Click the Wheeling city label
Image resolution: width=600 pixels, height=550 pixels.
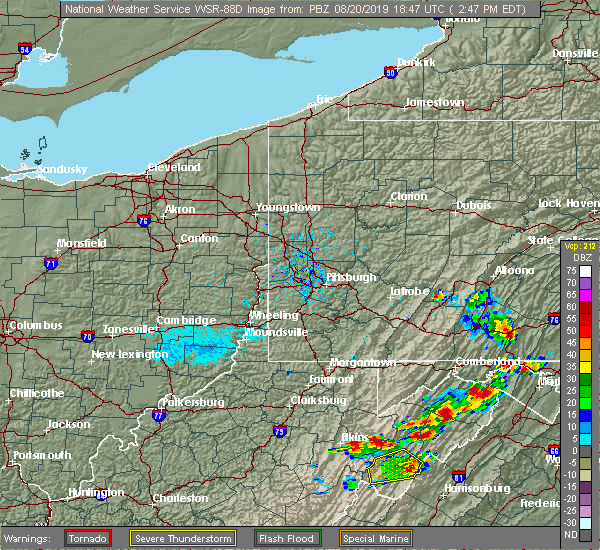pyautogui.click(x=274, y=315)
